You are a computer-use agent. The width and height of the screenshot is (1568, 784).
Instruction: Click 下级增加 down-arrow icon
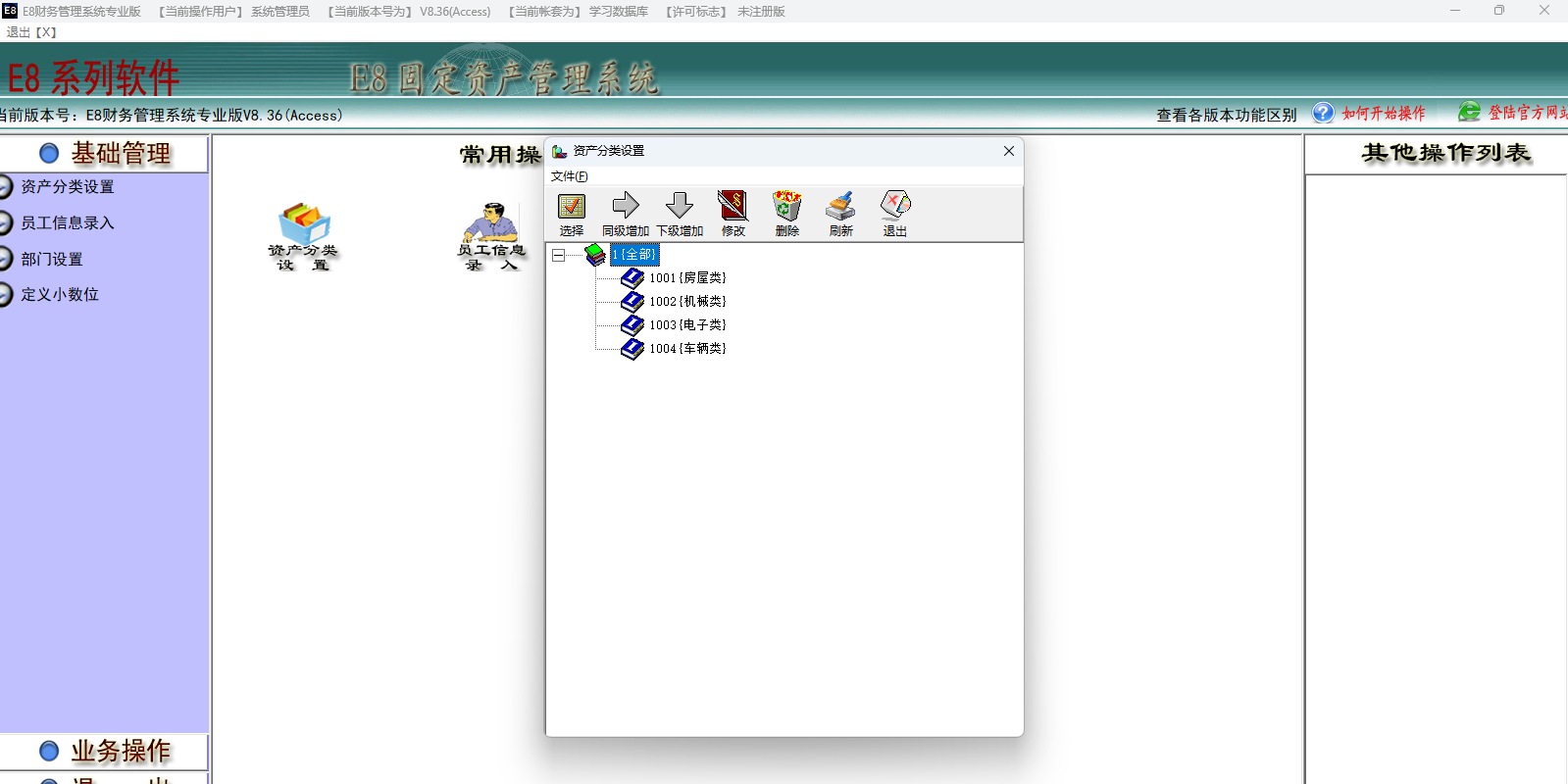[x=680, y=206]
